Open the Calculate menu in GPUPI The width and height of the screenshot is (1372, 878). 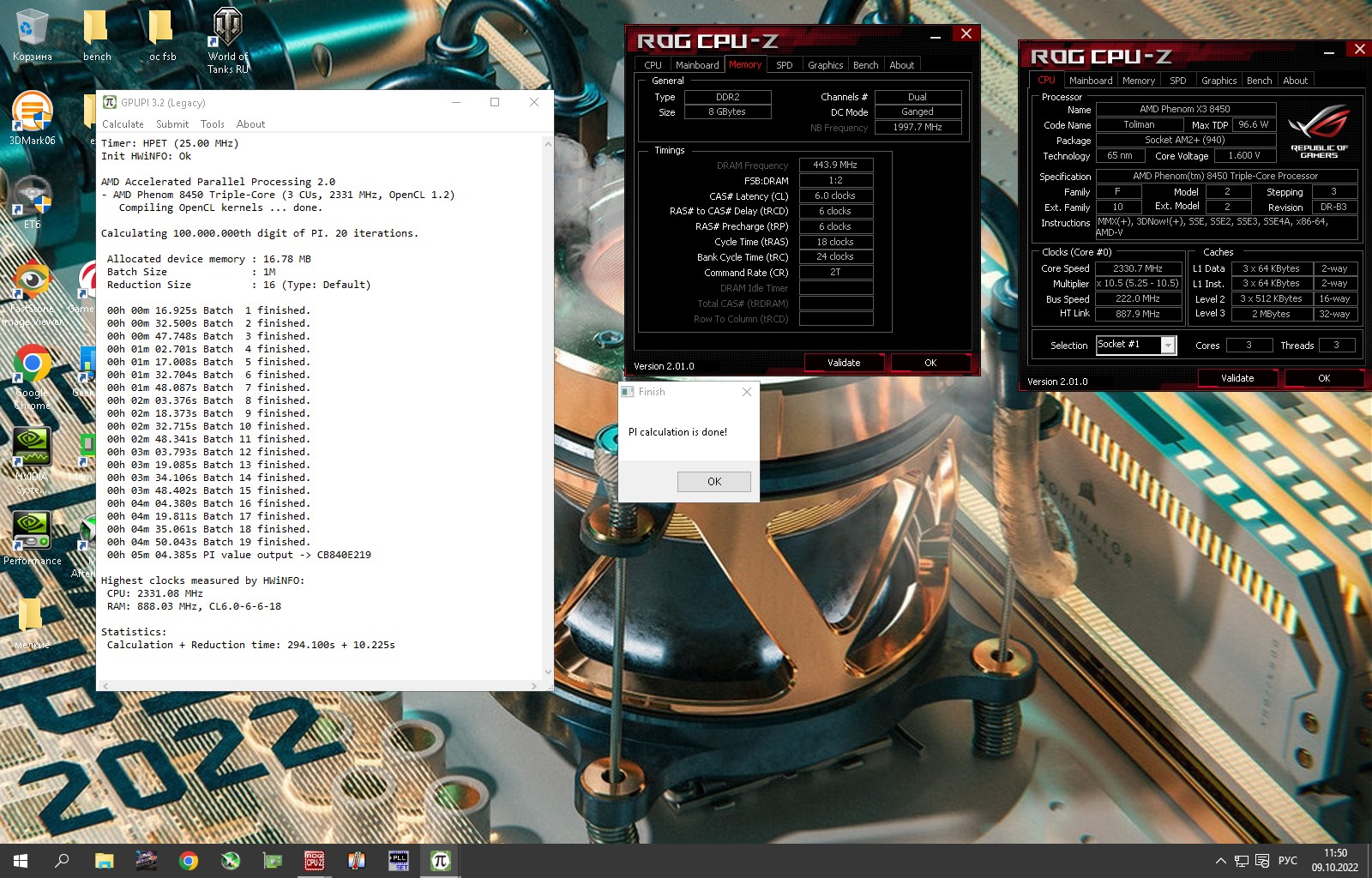pos(123,124)
